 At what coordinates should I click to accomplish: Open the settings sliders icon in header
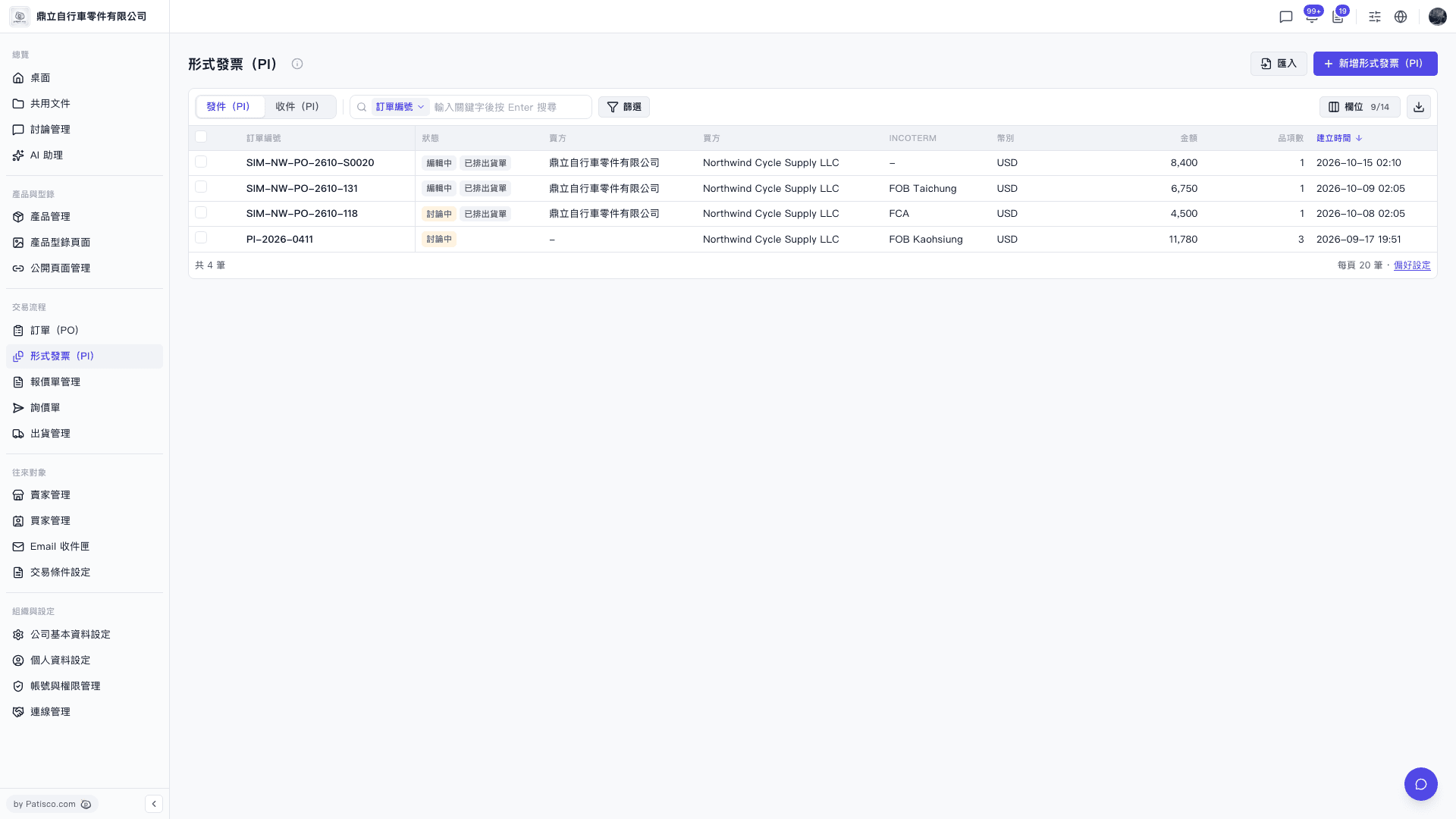(1375, 17)
